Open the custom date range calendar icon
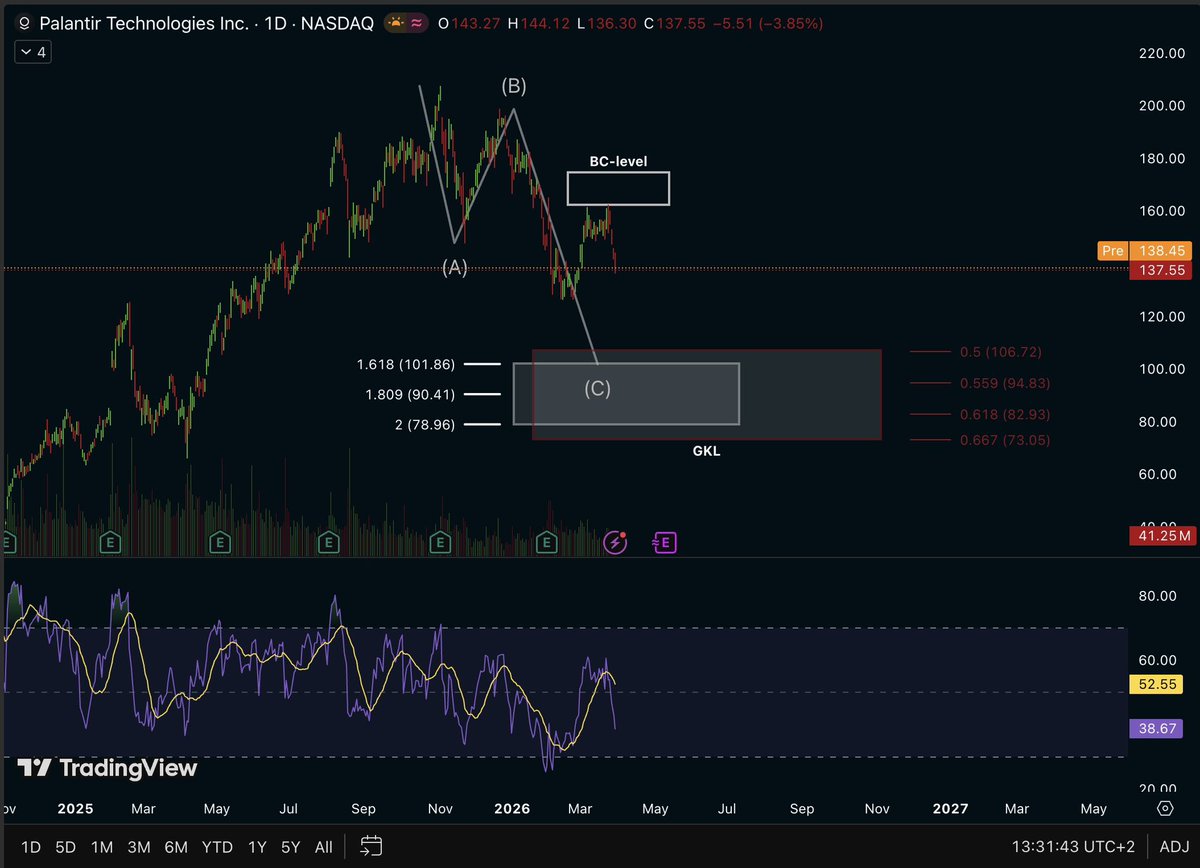Image resolution: width=1200 pixels, height=868 pixels. click(370, 846)
